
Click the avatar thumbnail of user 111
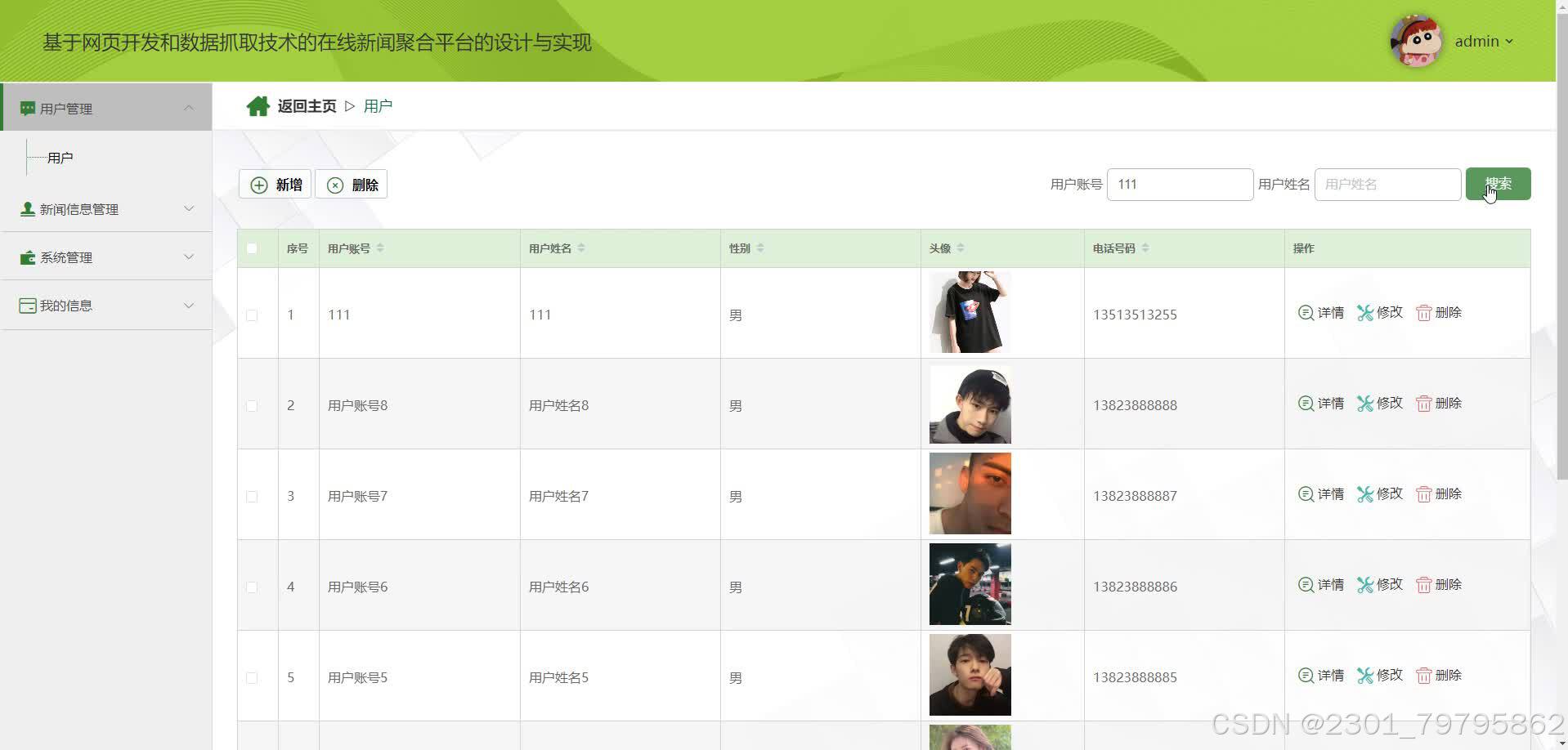tap(970, 312)
